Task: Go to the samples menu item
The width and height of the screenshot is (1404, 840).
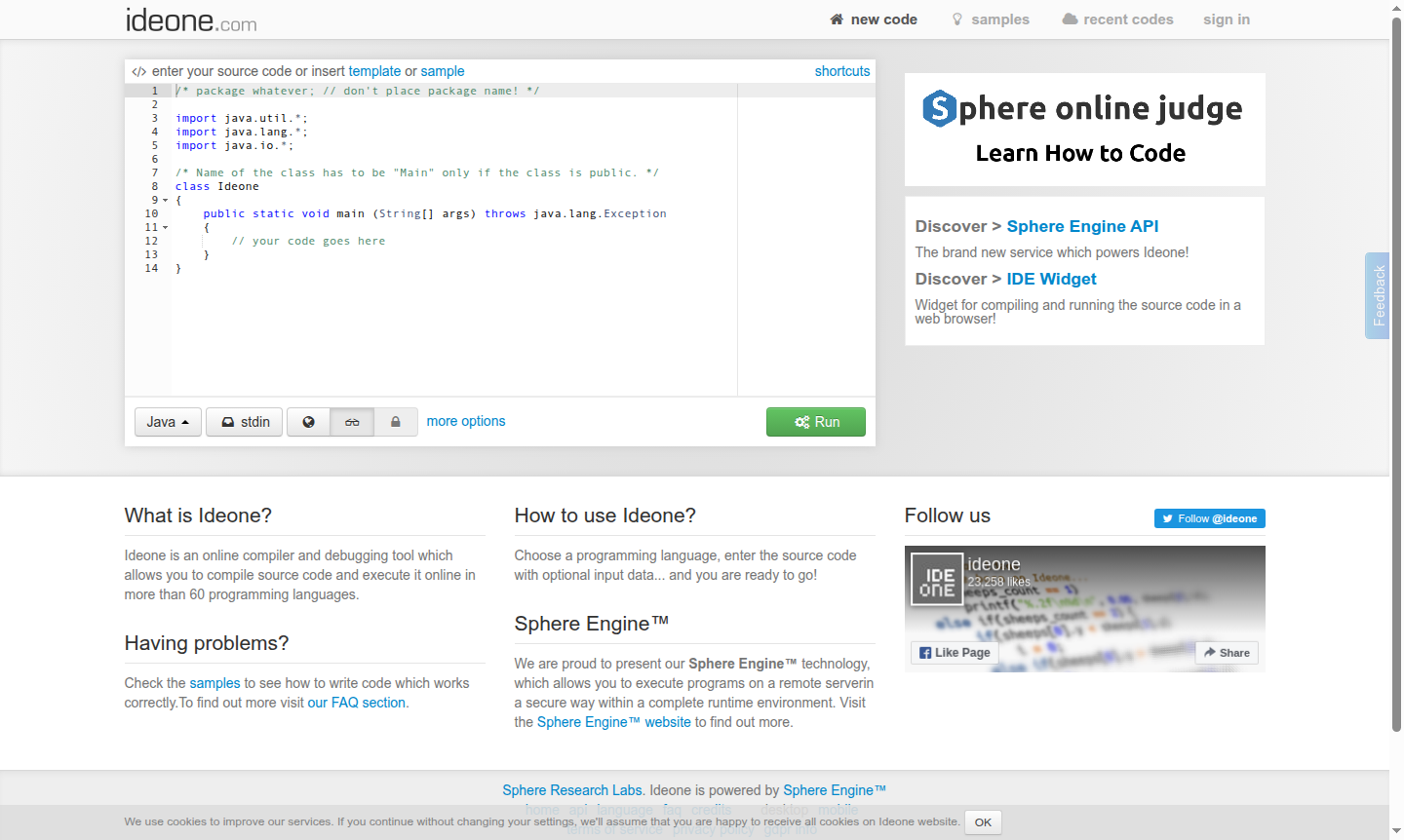Action: tap(991, 19)
